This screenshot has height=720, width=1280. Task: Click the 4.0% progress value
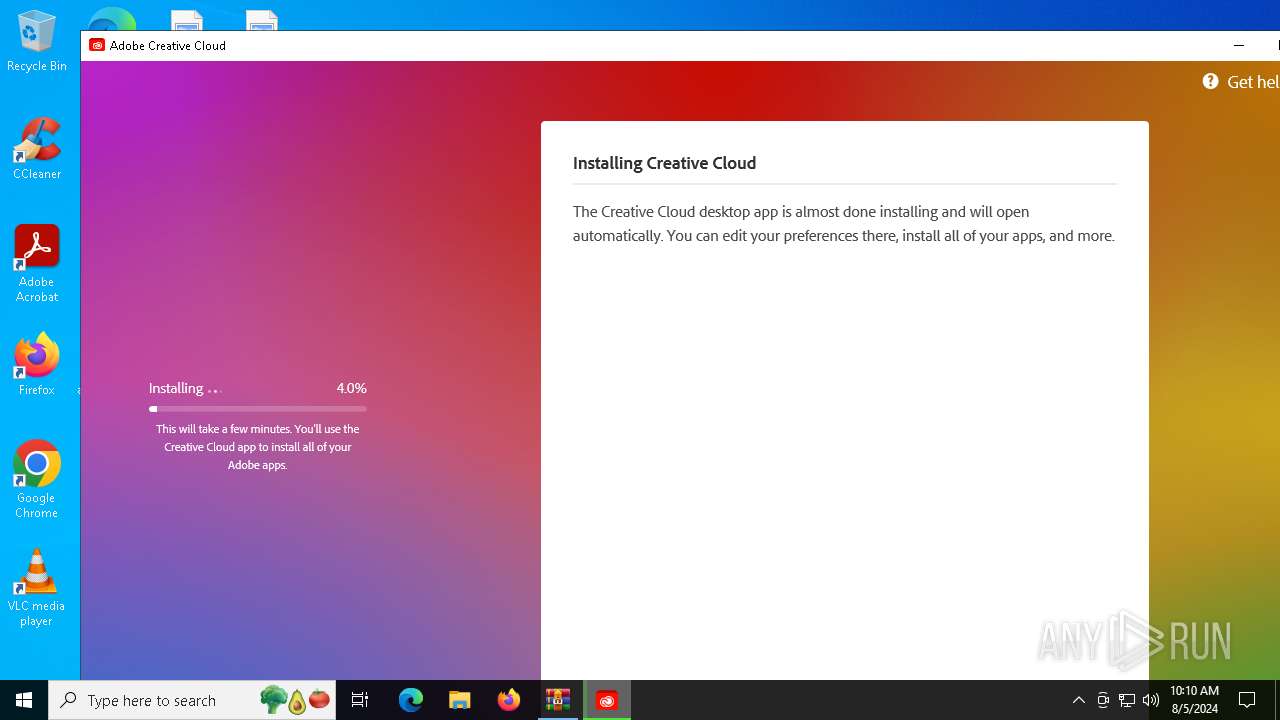(351, 388)
